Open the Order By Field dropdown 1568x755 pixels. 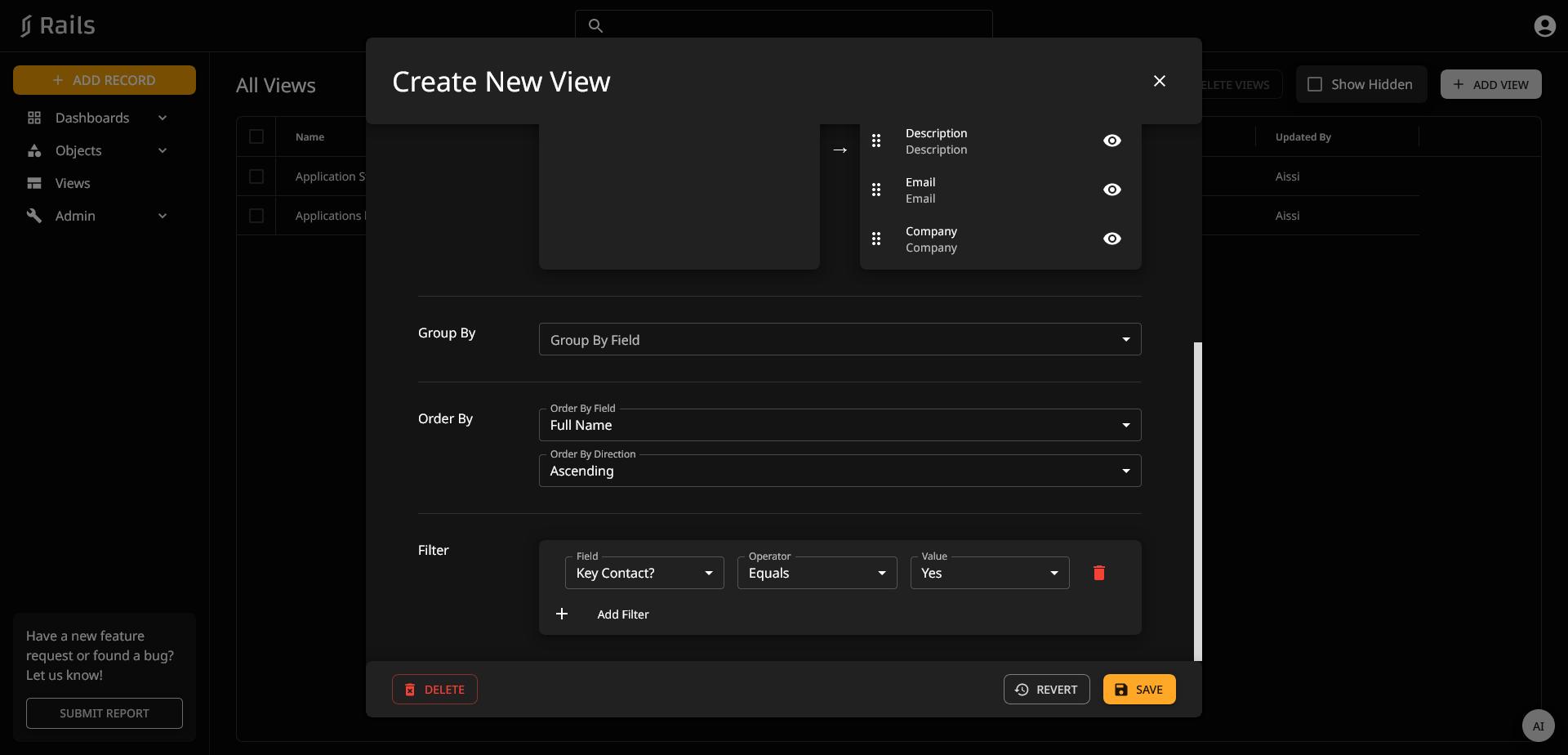coord(840,425)
